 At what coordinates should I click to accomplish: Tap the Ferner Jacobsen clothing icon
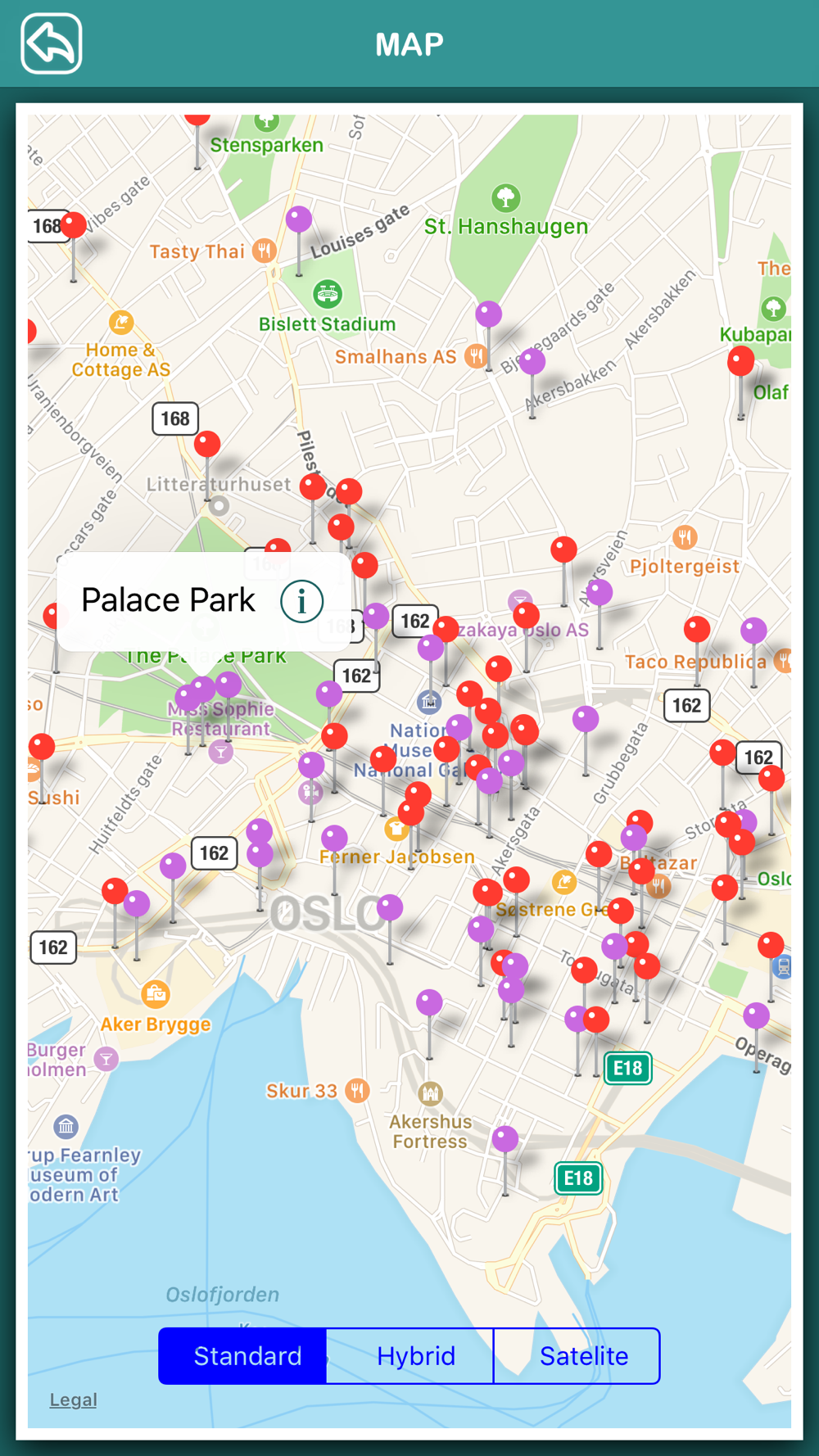pyautogui.click(x=396, y=828)
